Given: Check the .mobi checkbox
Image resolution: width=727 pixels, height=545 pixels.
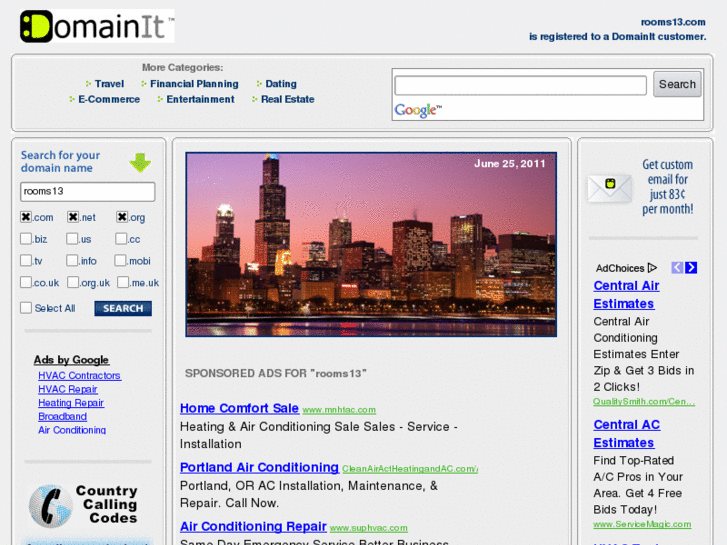Looking at the screenshot, I should point(121,260).
